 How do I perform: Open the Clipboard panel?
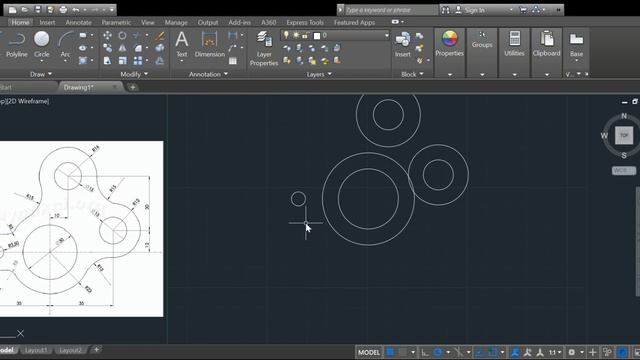547,44
